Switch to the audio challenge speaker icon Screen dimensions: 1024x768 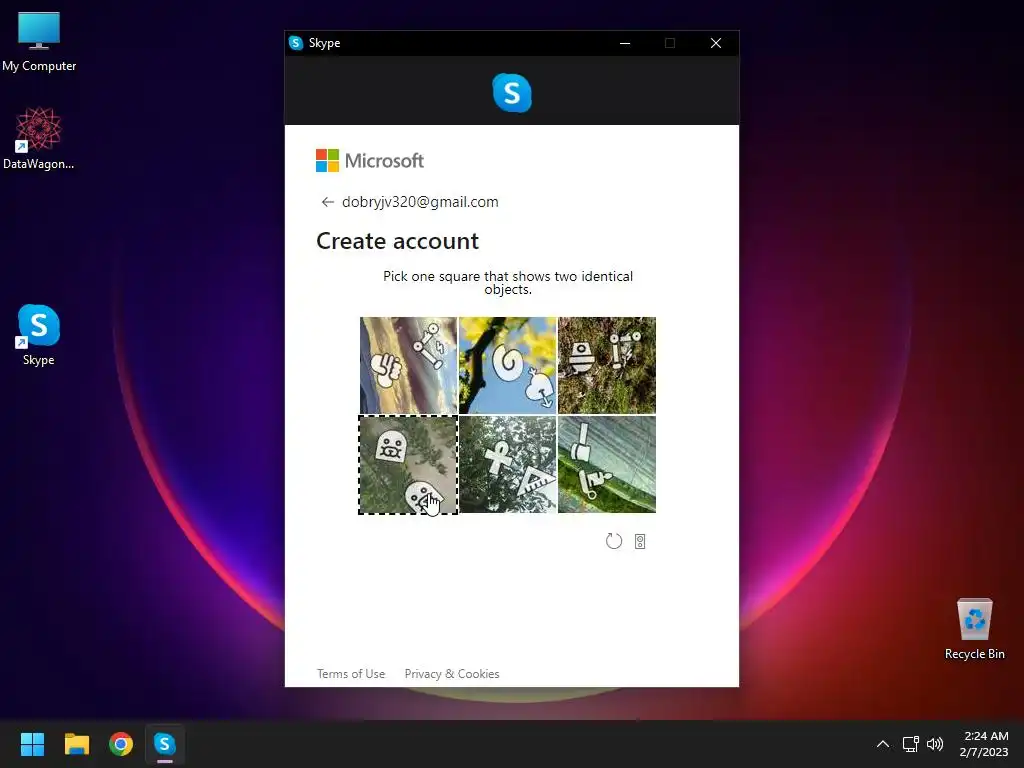[x=640, y=541]
